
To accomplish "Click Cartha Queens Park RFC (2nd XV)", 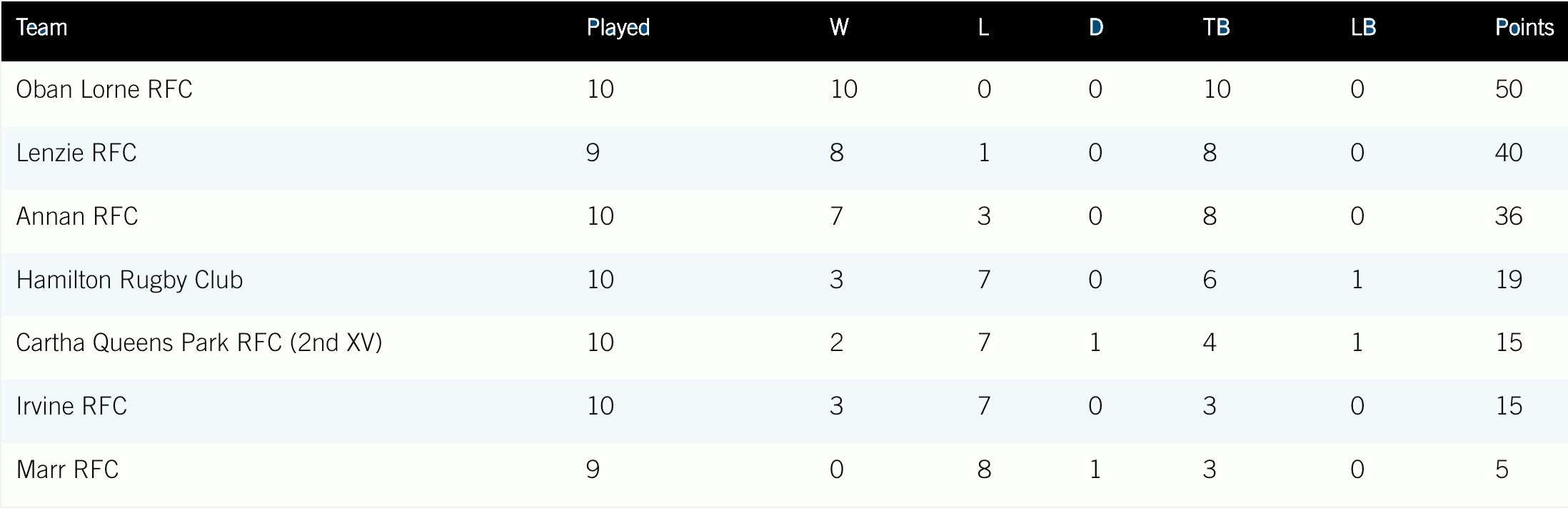I will coord(199,343).
